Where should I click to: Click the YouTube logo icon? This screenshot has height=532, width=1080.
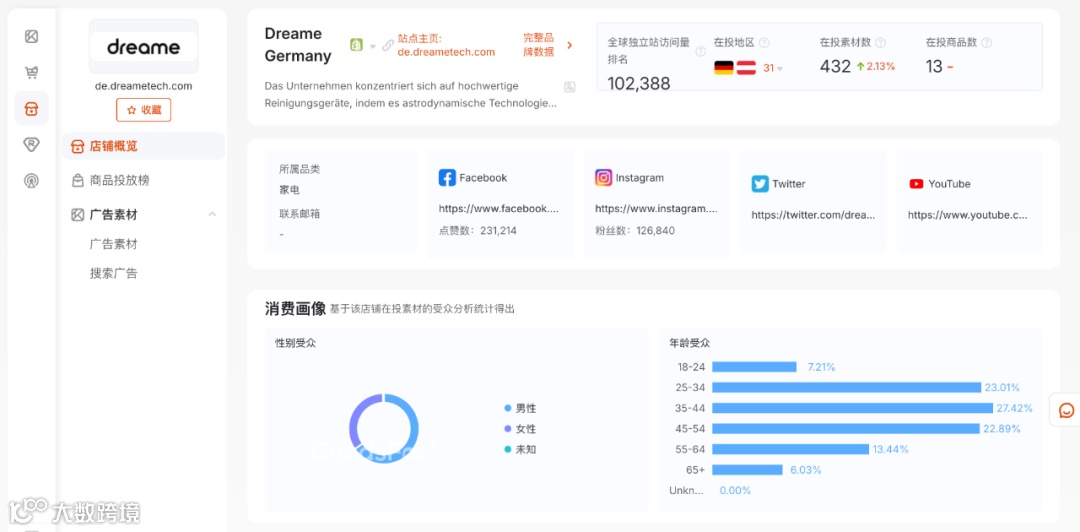916,184
